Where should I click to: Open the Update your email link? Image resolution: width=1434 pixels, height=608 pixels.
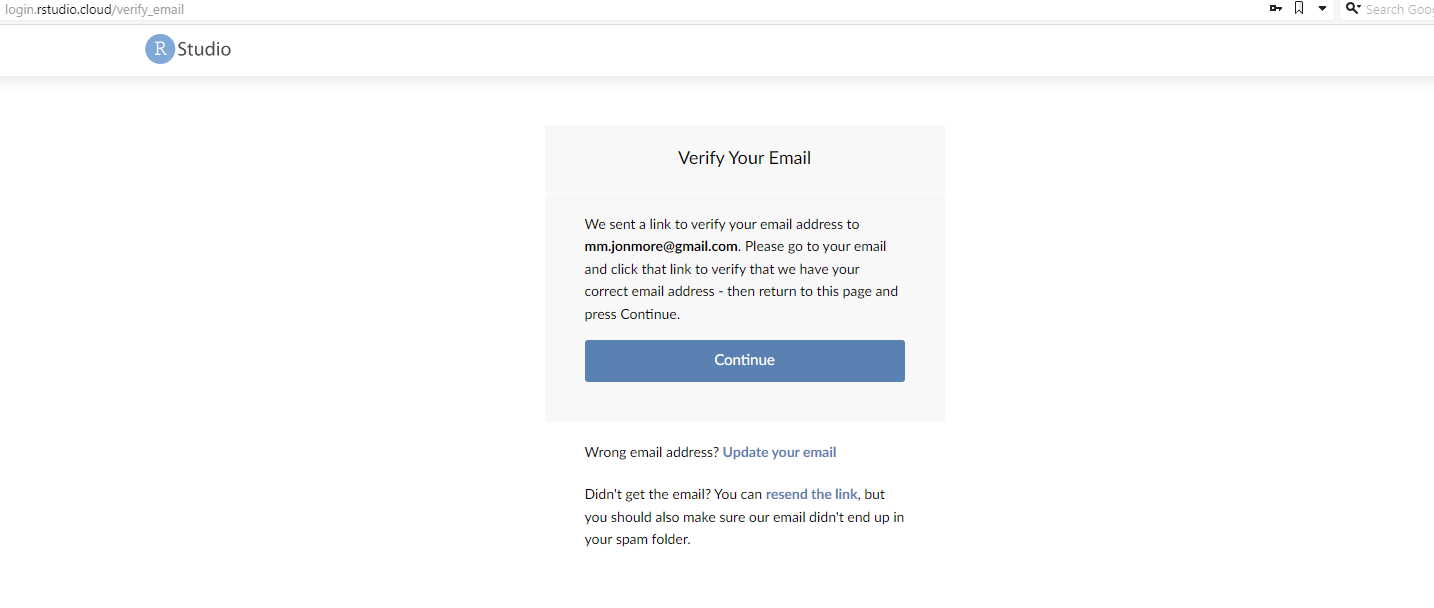779,452
